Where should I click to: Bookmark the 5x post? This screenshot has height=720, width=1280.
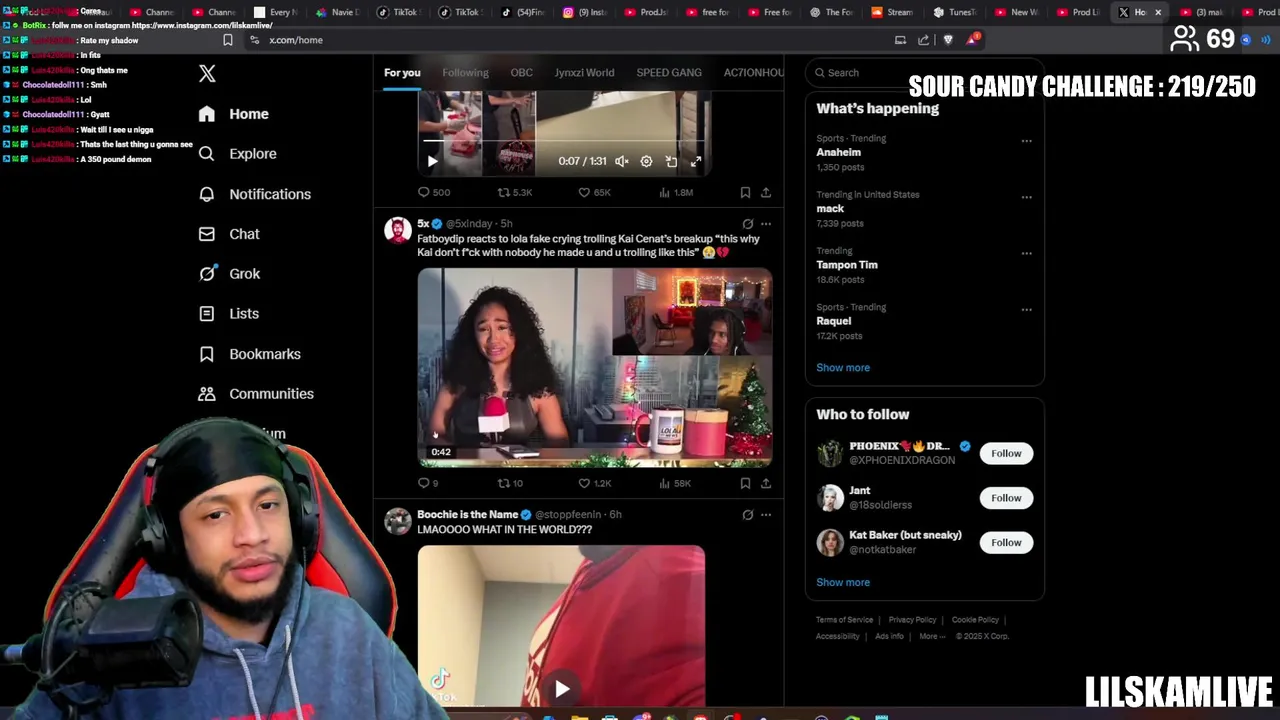[x=745, y=483]
